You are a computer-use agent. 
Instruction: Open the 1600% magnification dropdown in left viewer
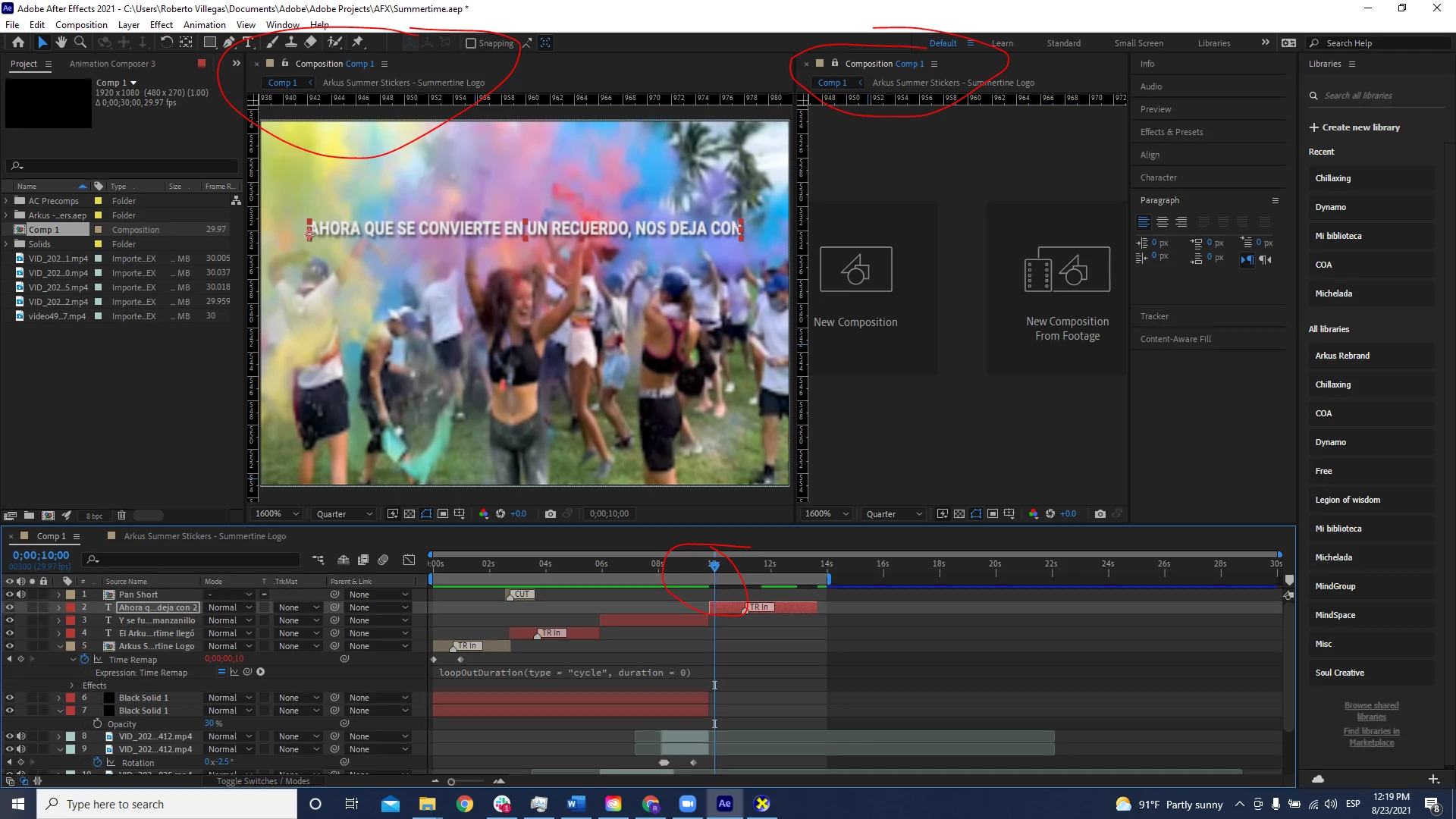277,513
